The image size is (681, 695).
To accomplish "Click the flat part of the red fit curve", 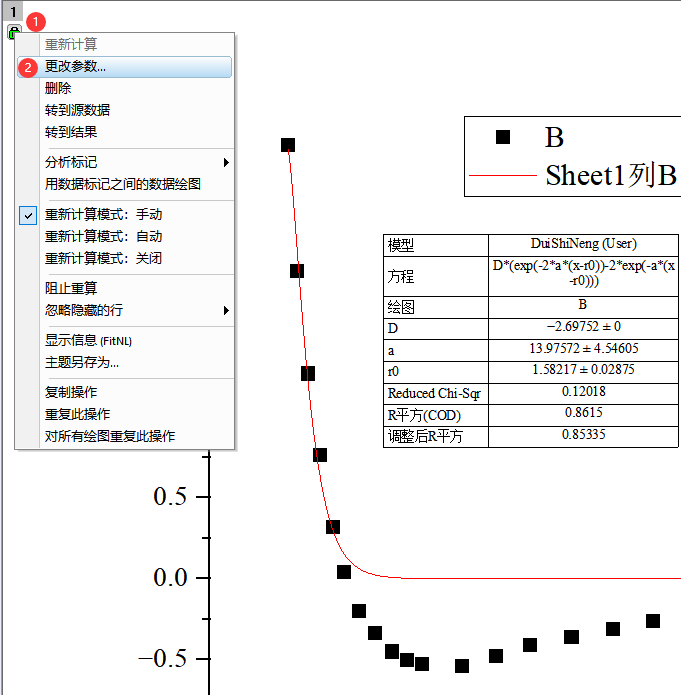I will pos(541,578).
